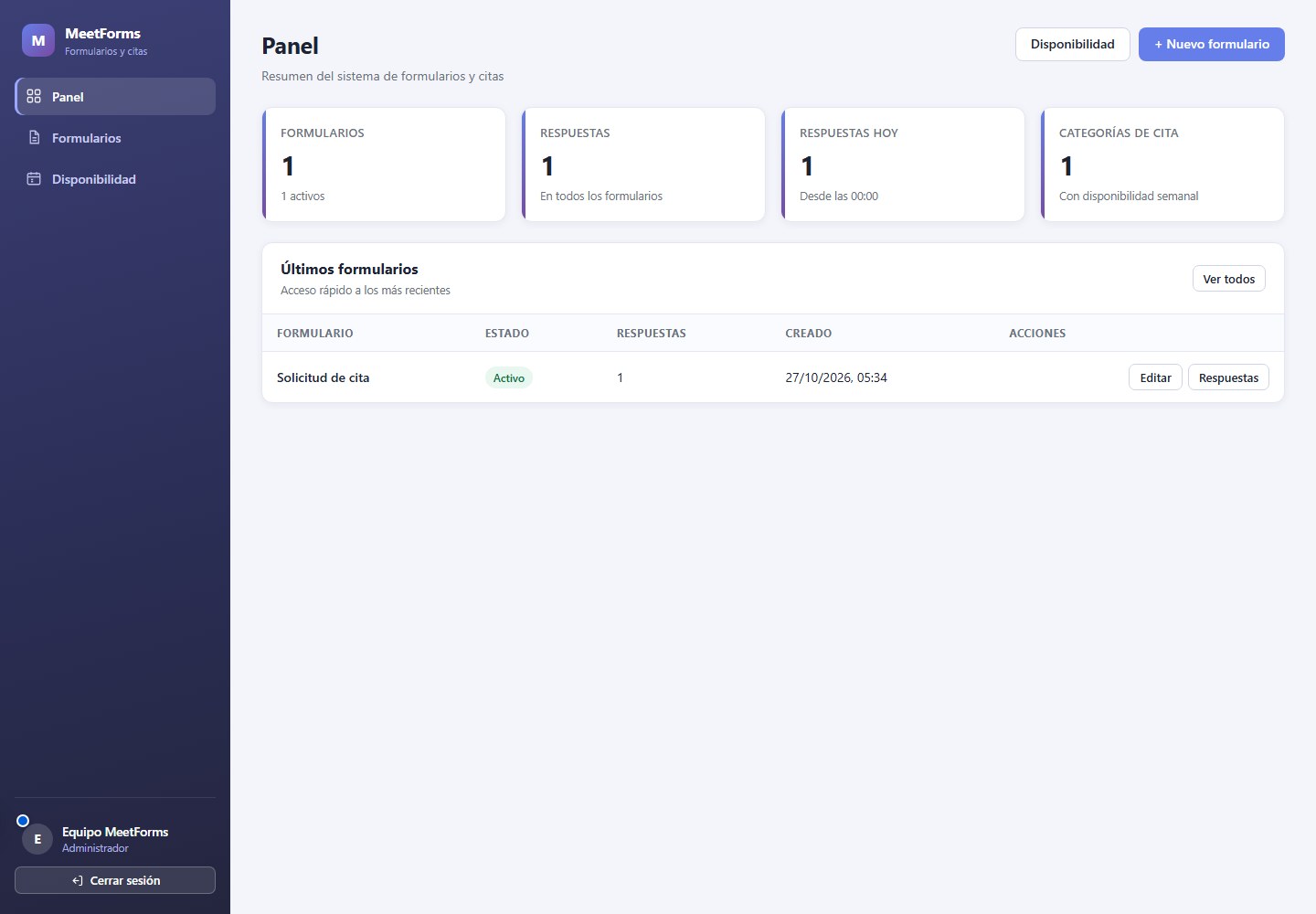Click the created date 27/10/2026, 05:34

click(x=836, y=377)
